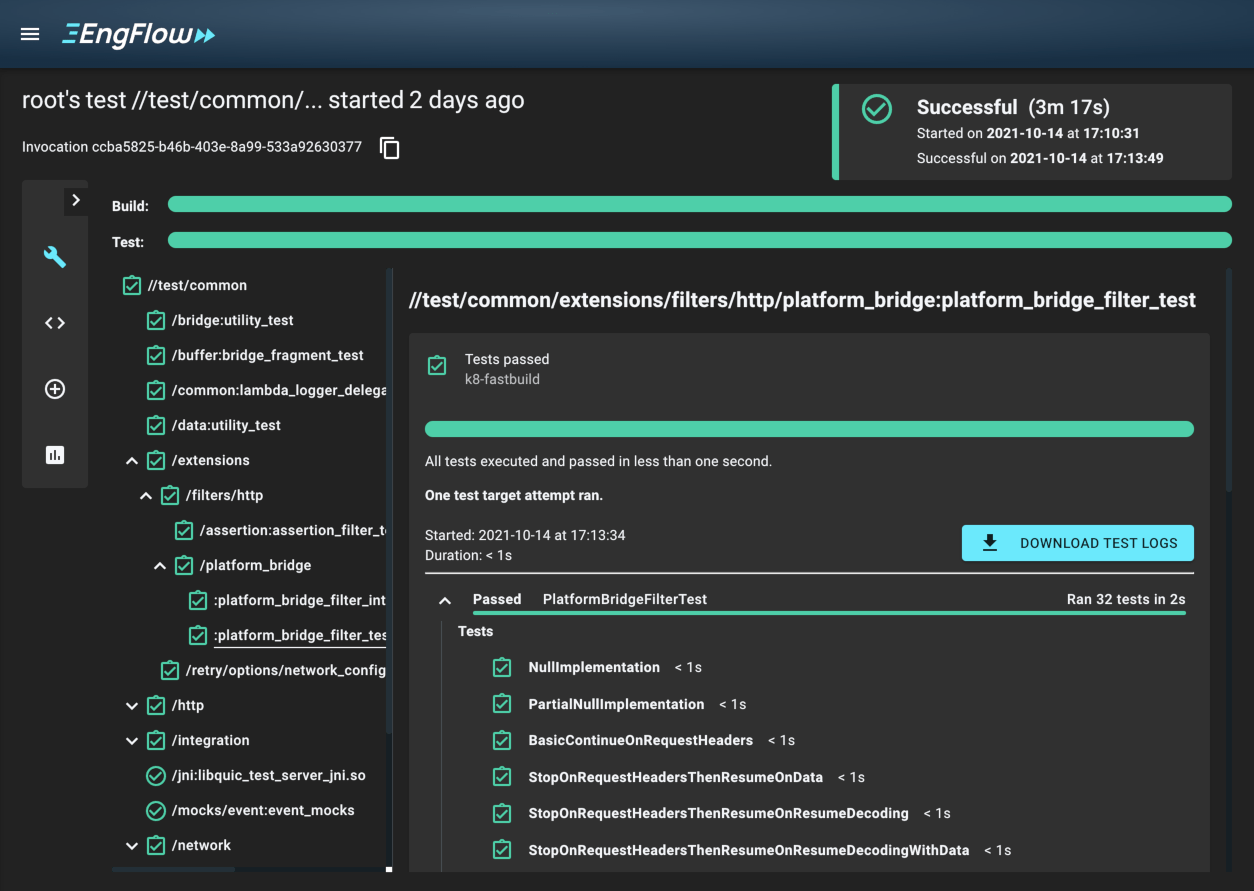The height and width of the screenshot is (891, 1254).
Task: Expand the /http tree node
Action: tap(131, 705)
